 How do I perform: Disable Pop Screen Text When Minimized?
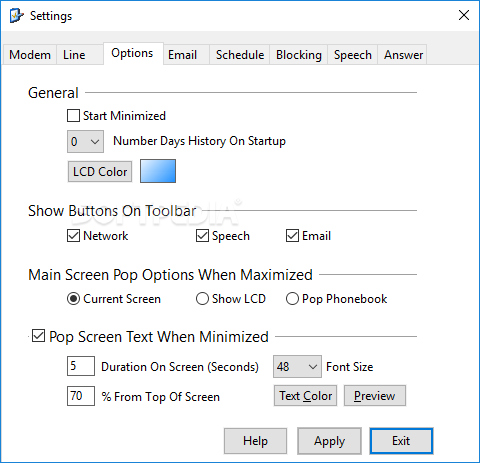[38, 336]
